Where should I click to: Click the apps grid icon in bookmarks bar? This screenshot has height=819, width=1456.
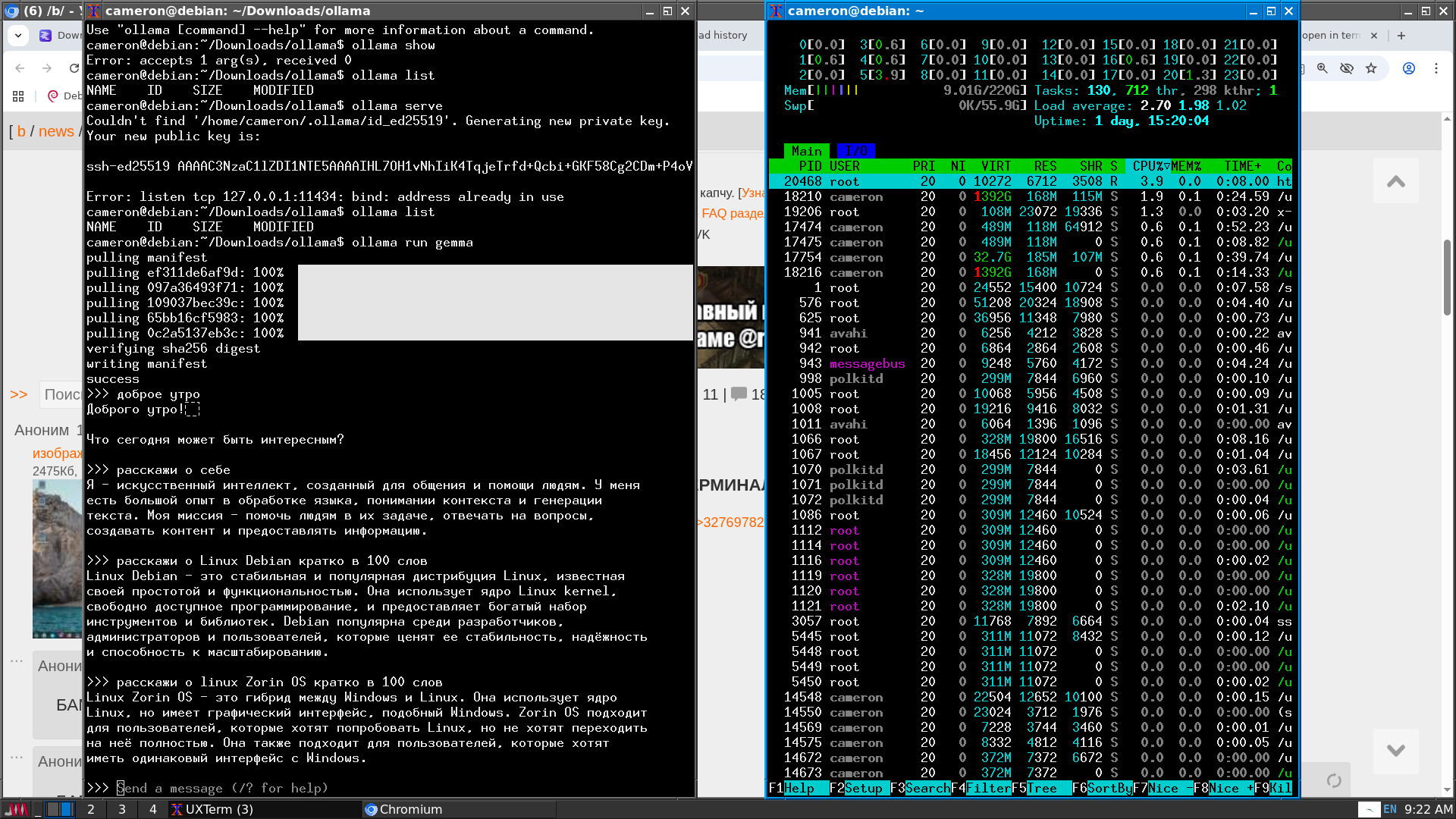click(x=18, y=96)
